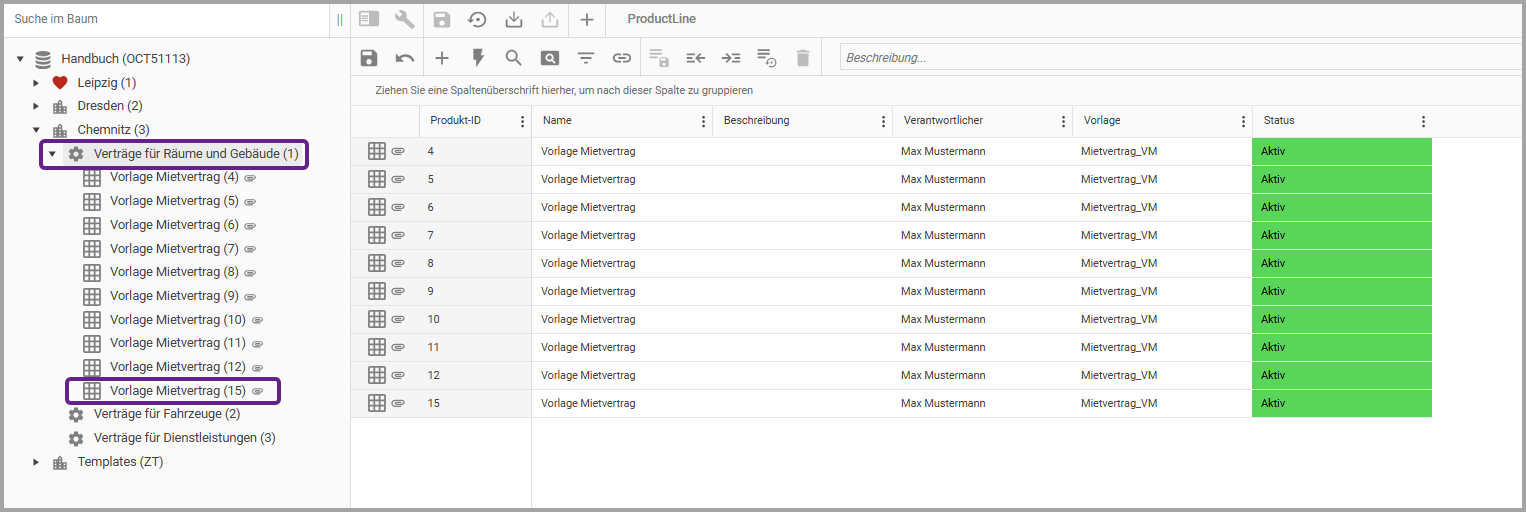Click the undo arrow in grid toolbar
Screen dimensions: 1526x512
click(405, 58)
